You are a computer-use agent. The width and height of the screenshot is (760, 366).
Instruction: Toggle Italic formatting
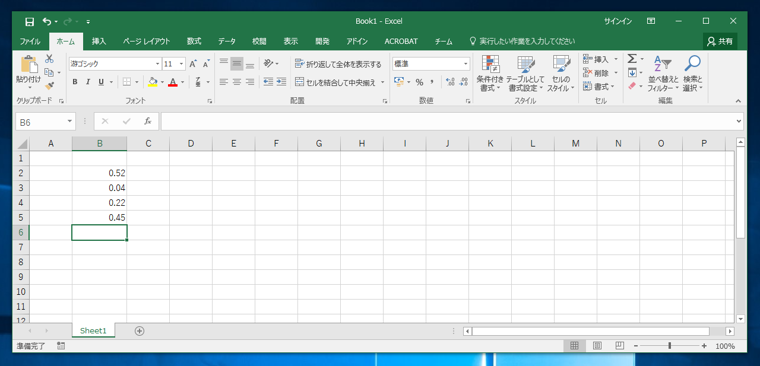tap(88, 82)
